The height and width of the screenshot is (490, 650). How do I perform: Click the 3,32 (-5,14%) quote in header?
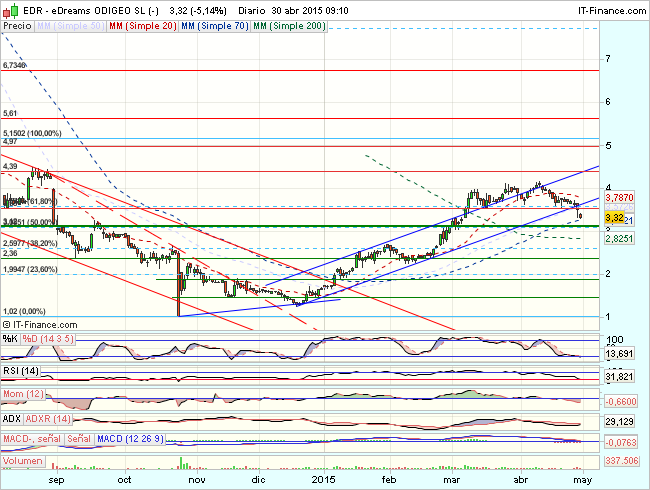coord(198,11)
